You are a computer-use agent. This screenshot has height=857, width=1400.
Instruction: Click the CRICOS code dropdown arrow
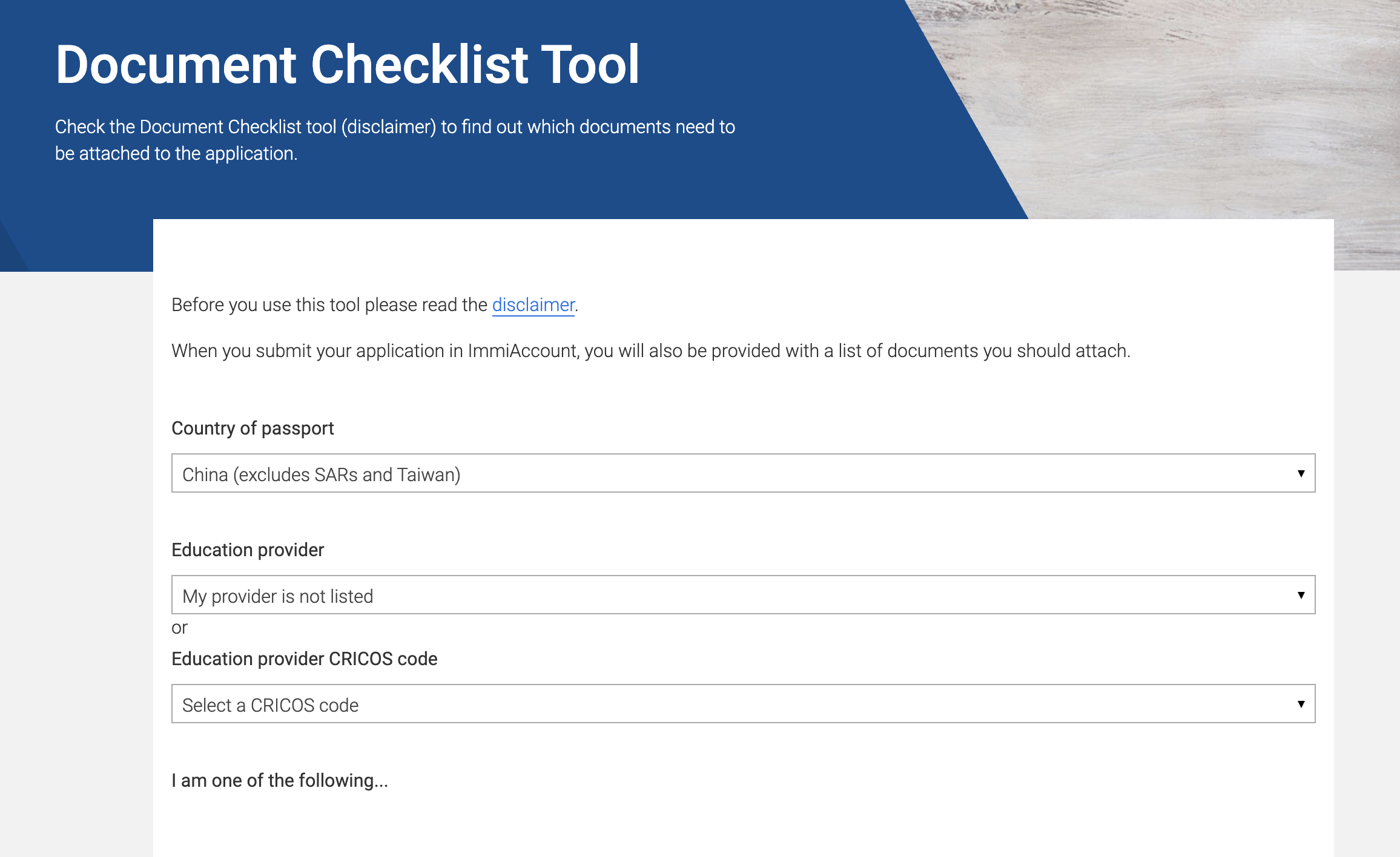point(1300,704)
